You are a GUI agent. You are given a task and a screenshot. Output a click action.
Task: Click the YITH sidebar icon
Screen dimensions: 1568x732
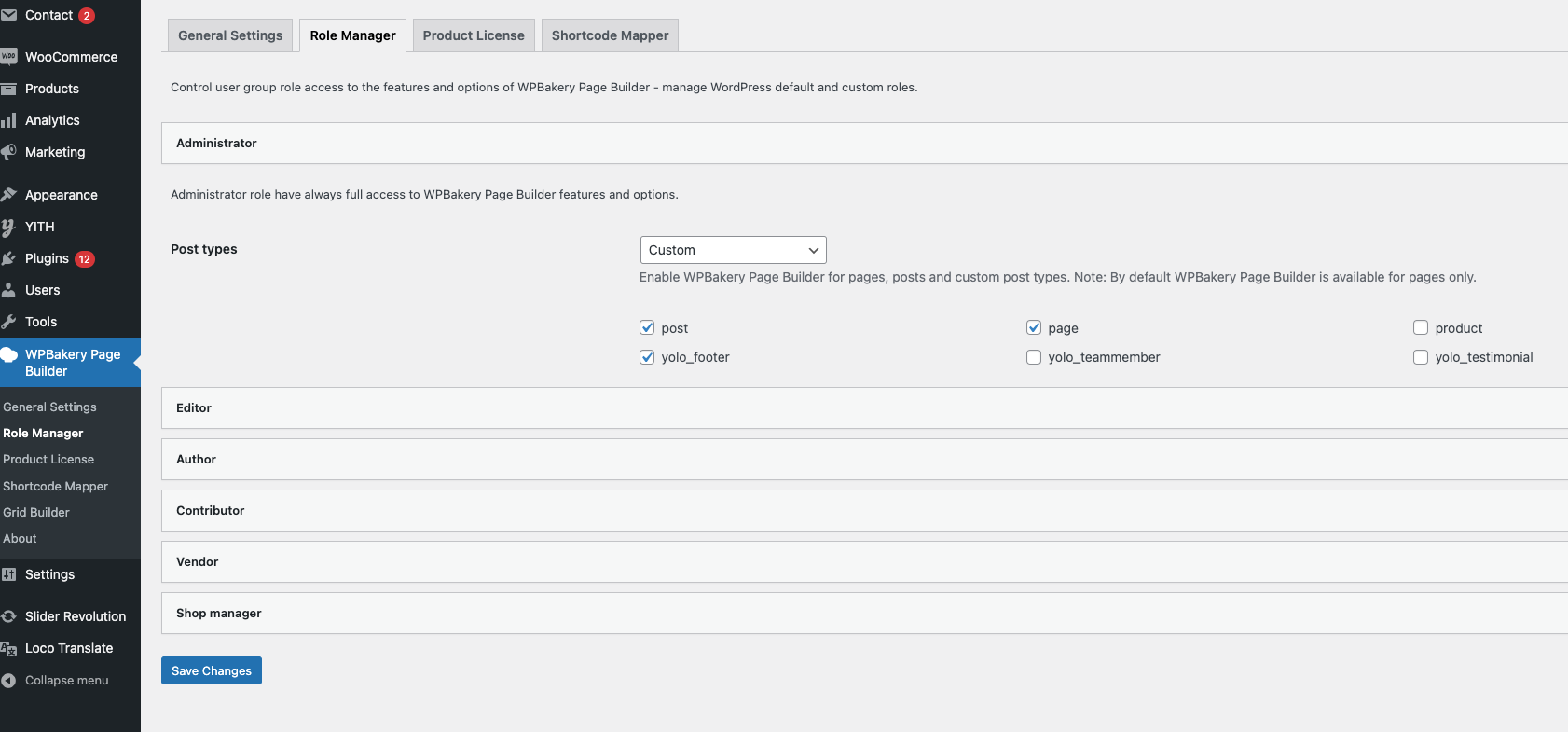[x=8, y=227]
